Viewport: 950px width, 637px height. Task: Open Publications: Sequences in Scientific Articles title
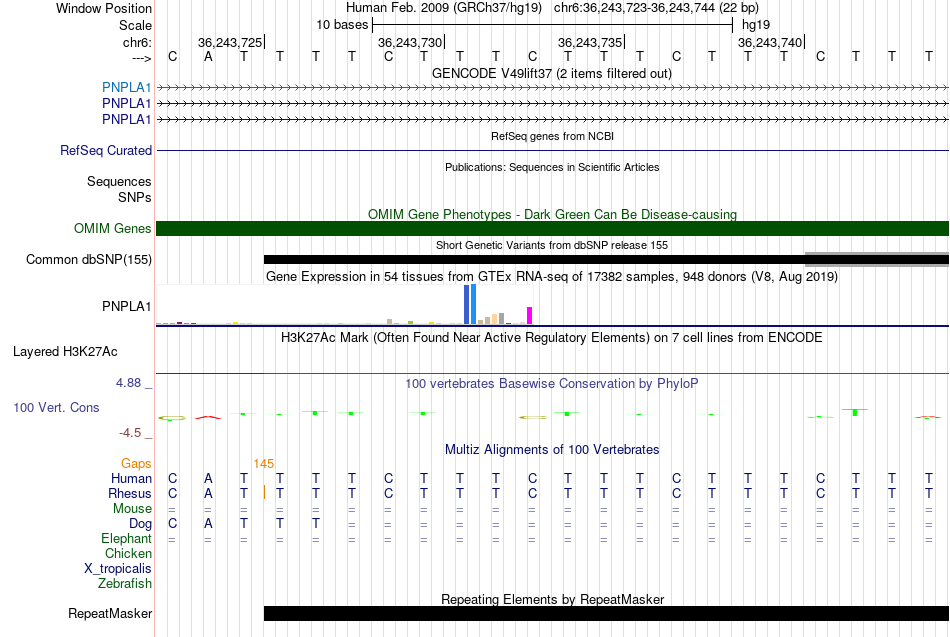(552, 167)
